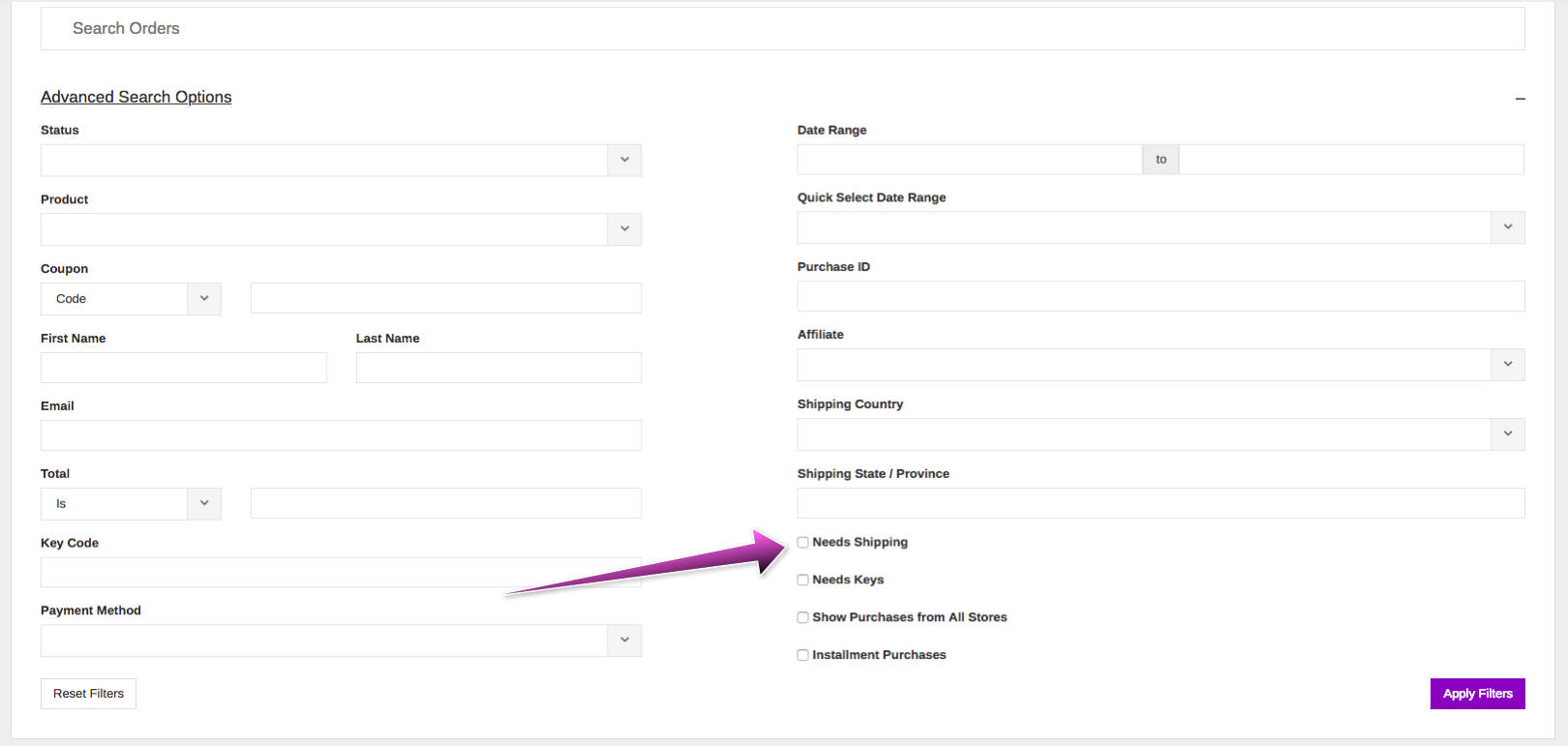Open the Coupon Code type dropdown
The height and width of the screenshot is (746, 1568).
tap(131, 299)
